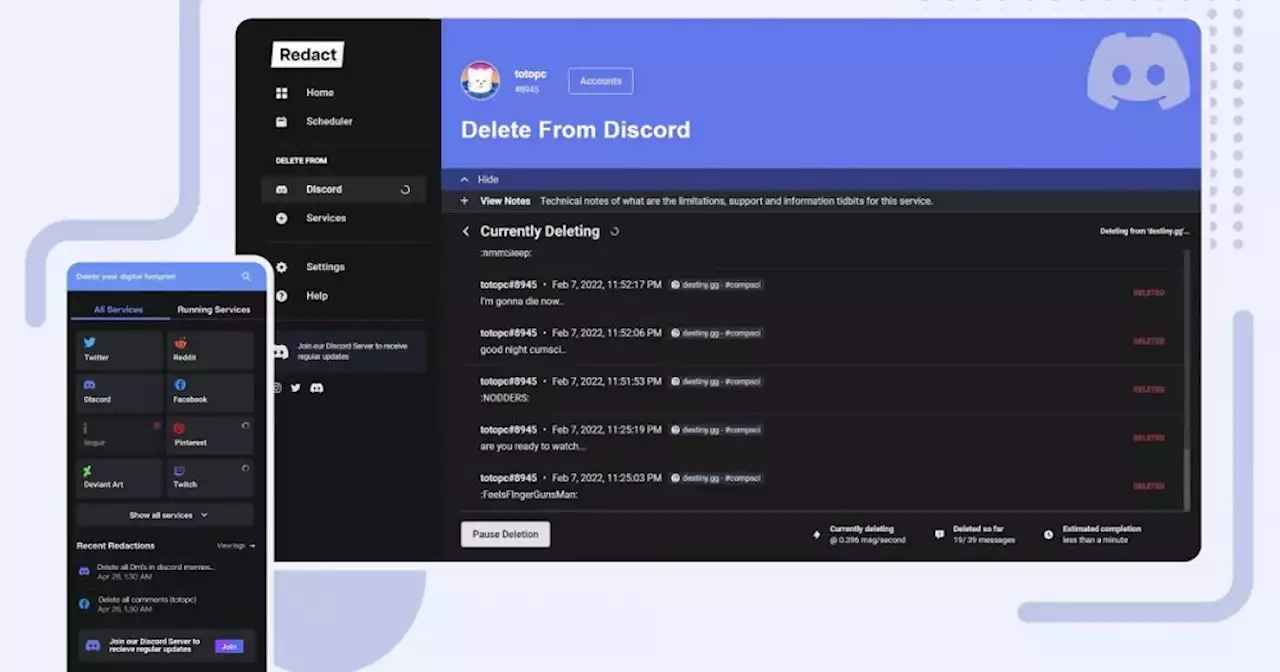Click the channel tag on the 11:52:17 PM message
Screen dimensions: 1280x672
click(716, 285)
